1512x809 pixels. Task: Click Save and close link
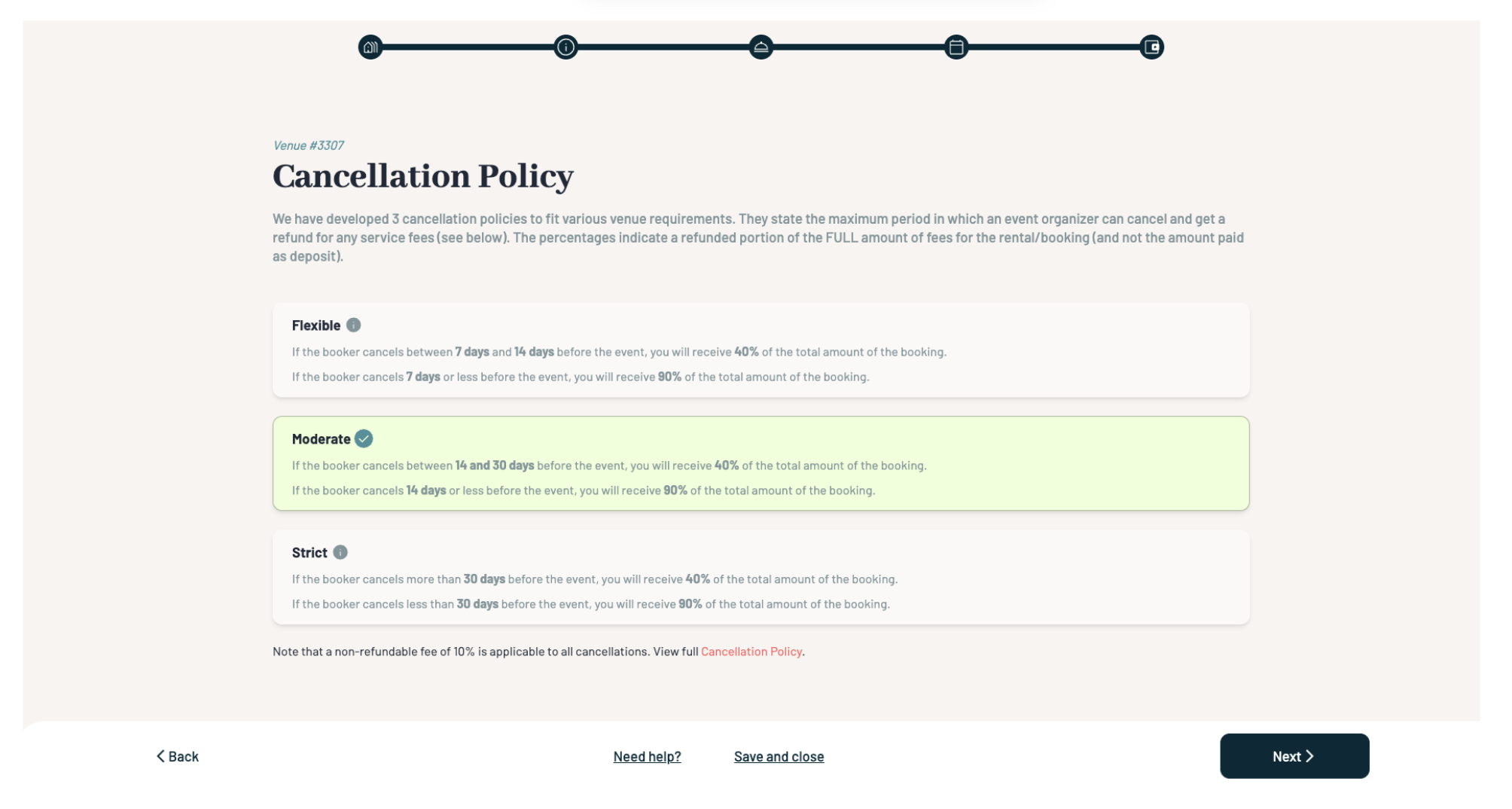779,757
